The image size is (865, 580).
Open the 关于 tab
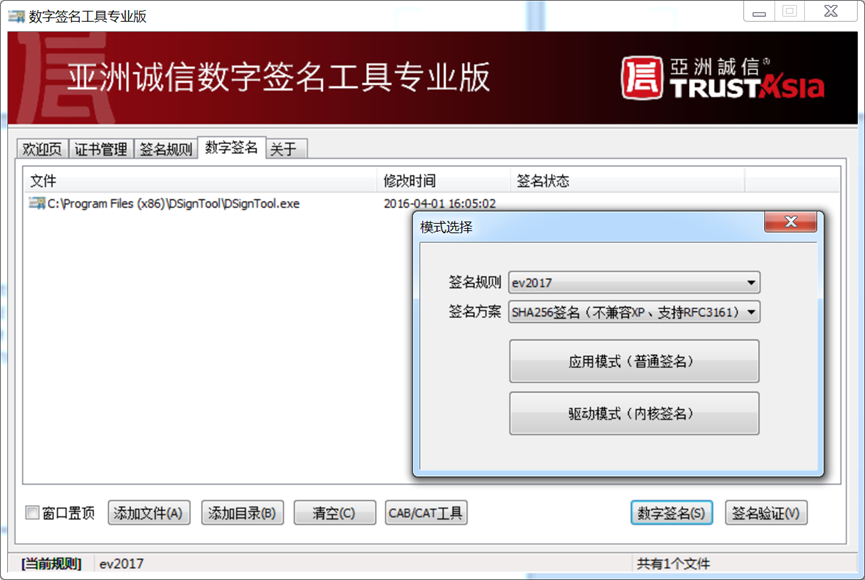coord(283,149)
